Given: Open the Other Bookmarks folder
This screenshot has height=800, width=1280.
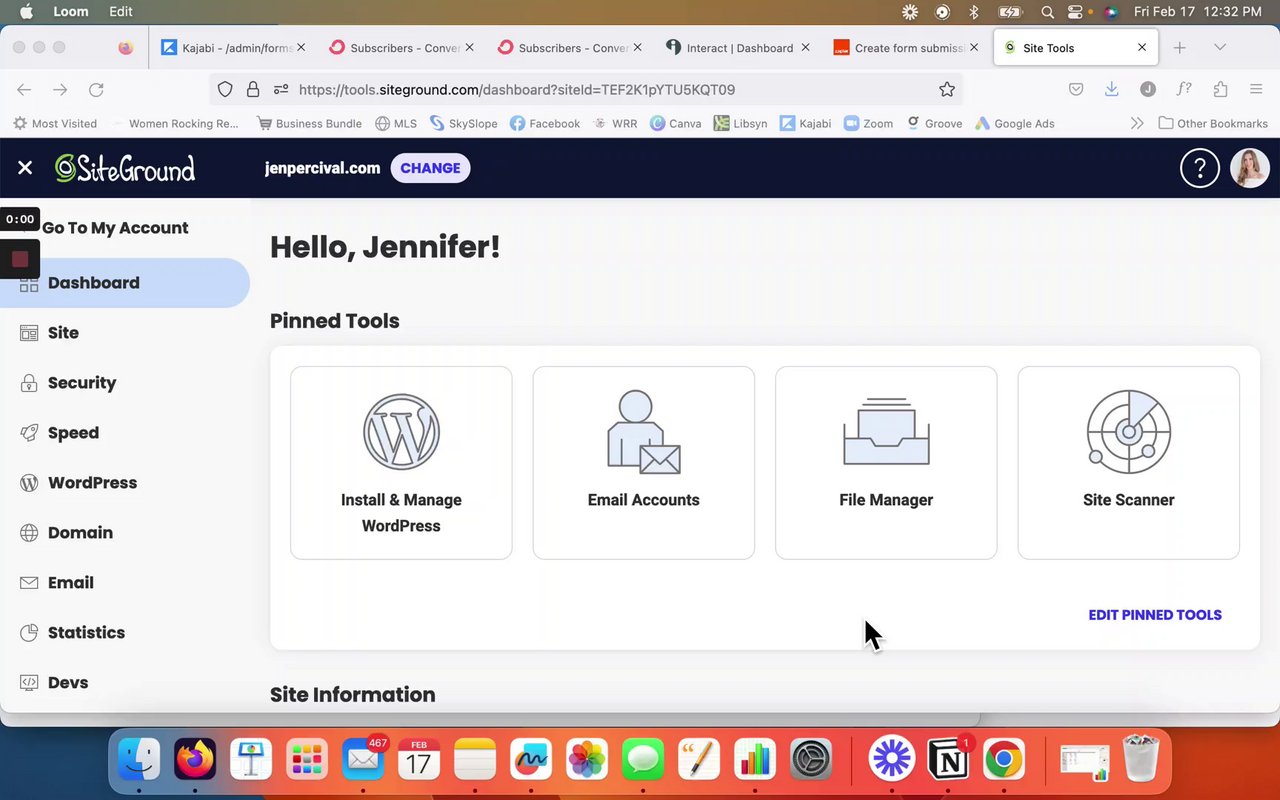Looking at the screenshot, I should 1213,124.
